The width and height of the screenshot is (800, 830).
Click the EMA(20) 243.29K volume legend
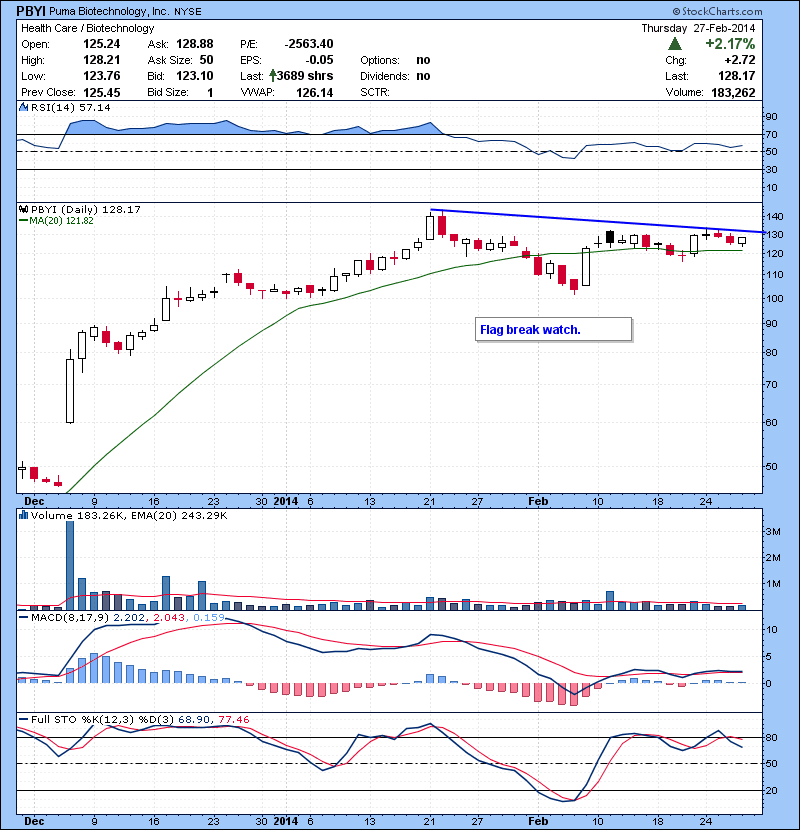(x=179, y=515)
